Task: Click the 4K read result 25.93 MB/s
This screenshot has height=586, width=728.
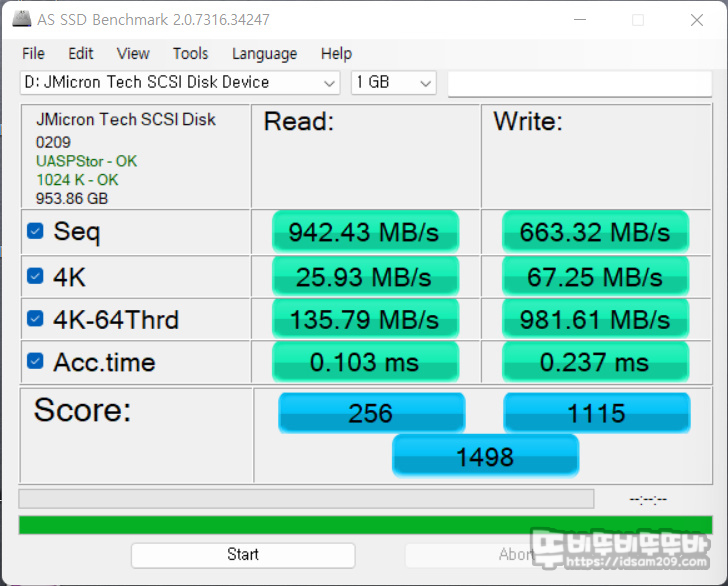Action: coord(365,277)
